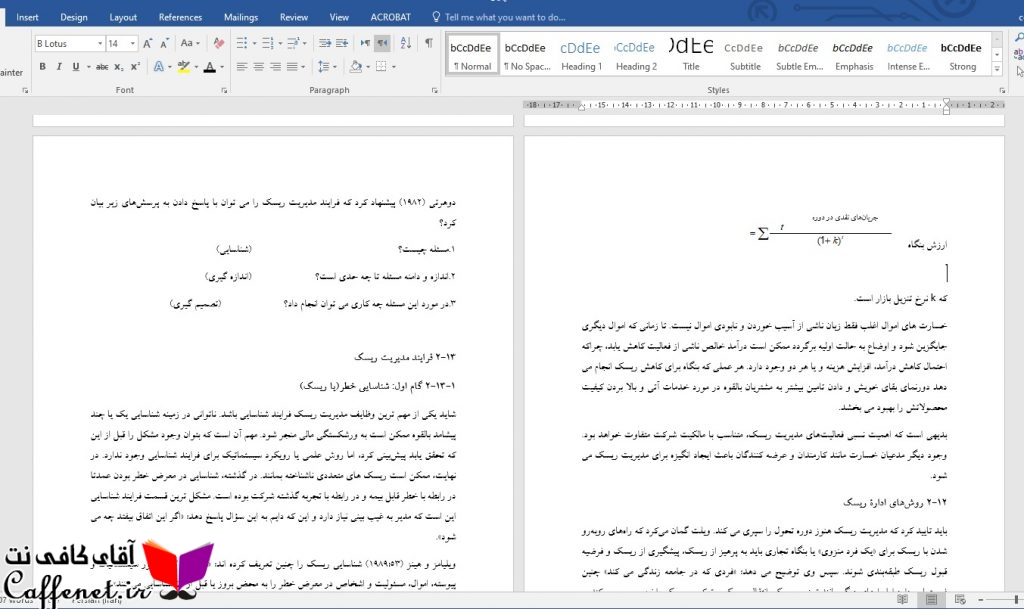Switch to Web Layout view
Image resolution: width=1024 pixels, height=609 pixels.
tap(960, 599)
